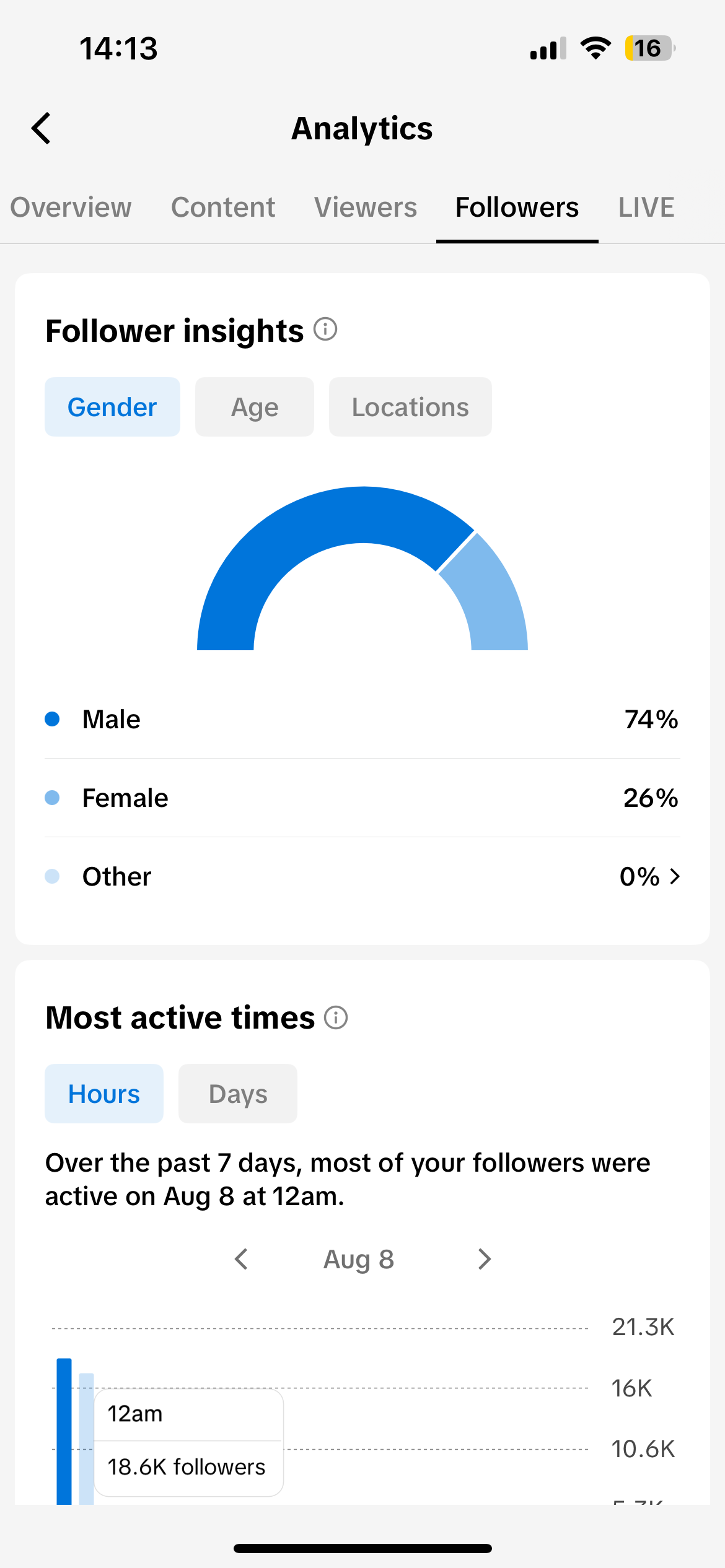Tap the battery indicator showing 16
The width and height of the screenshot is (725, 1568).
point(650,48)
